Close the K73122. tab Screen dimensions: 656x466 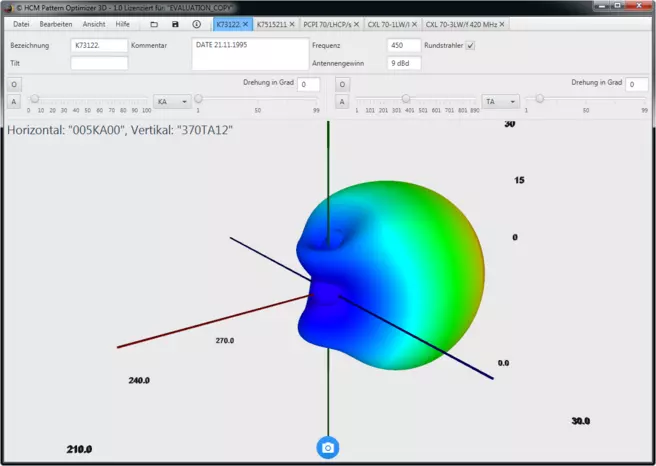point(246,24)
